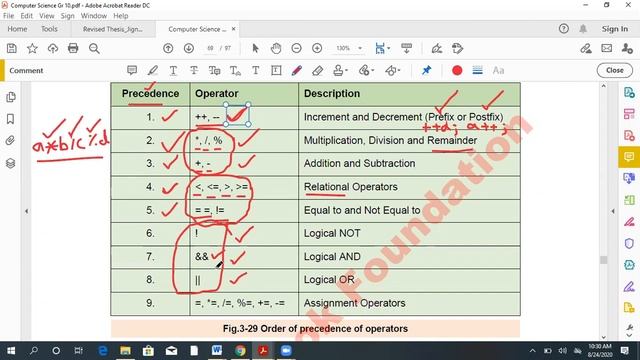
Task: Open the text properties Aa icon
Action: click(x=498, y=70)
